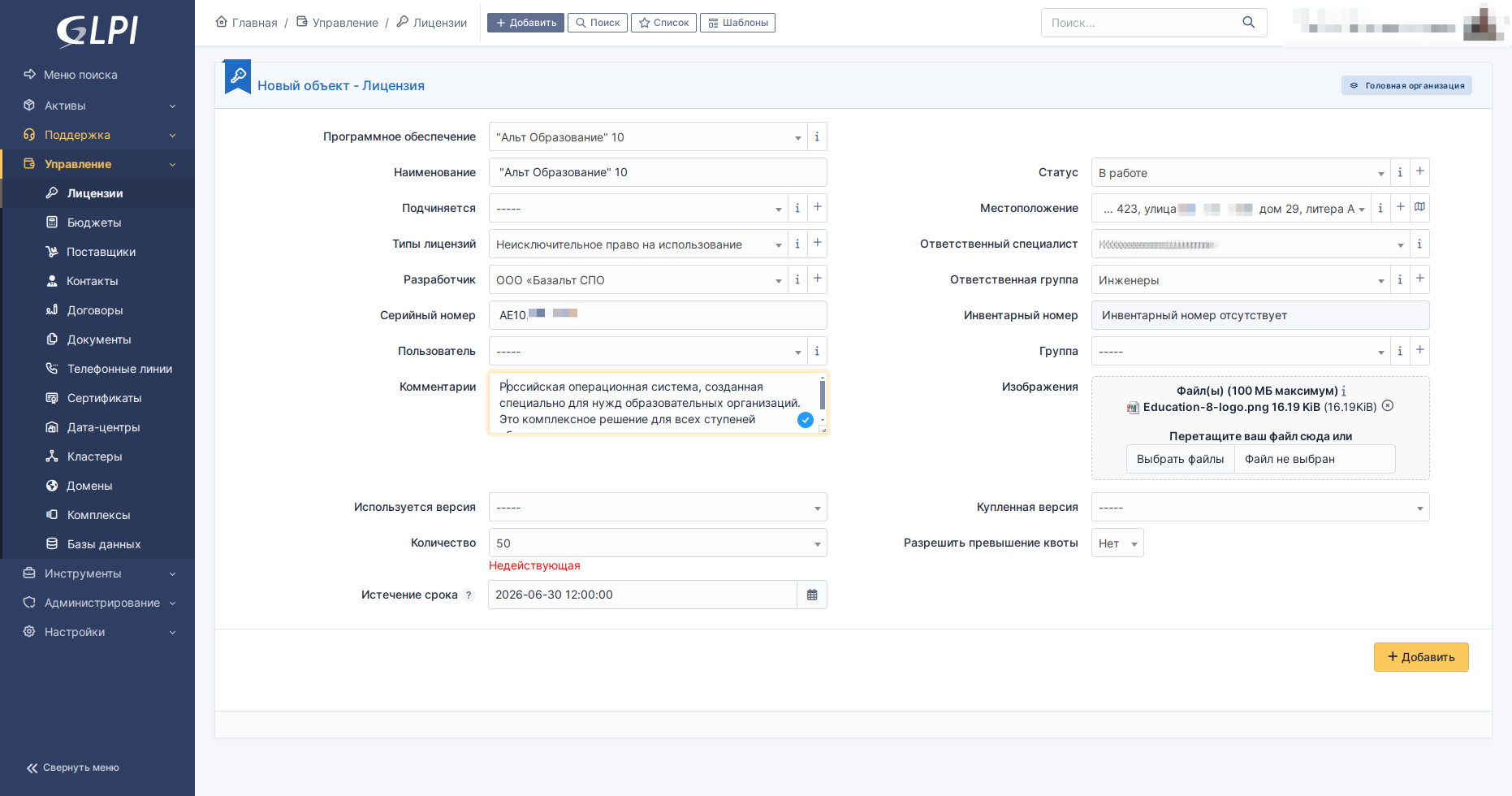This screenshot has width=1512, height=796.
Task: Open the Статус dropdown
Action: pos(1241,173)
